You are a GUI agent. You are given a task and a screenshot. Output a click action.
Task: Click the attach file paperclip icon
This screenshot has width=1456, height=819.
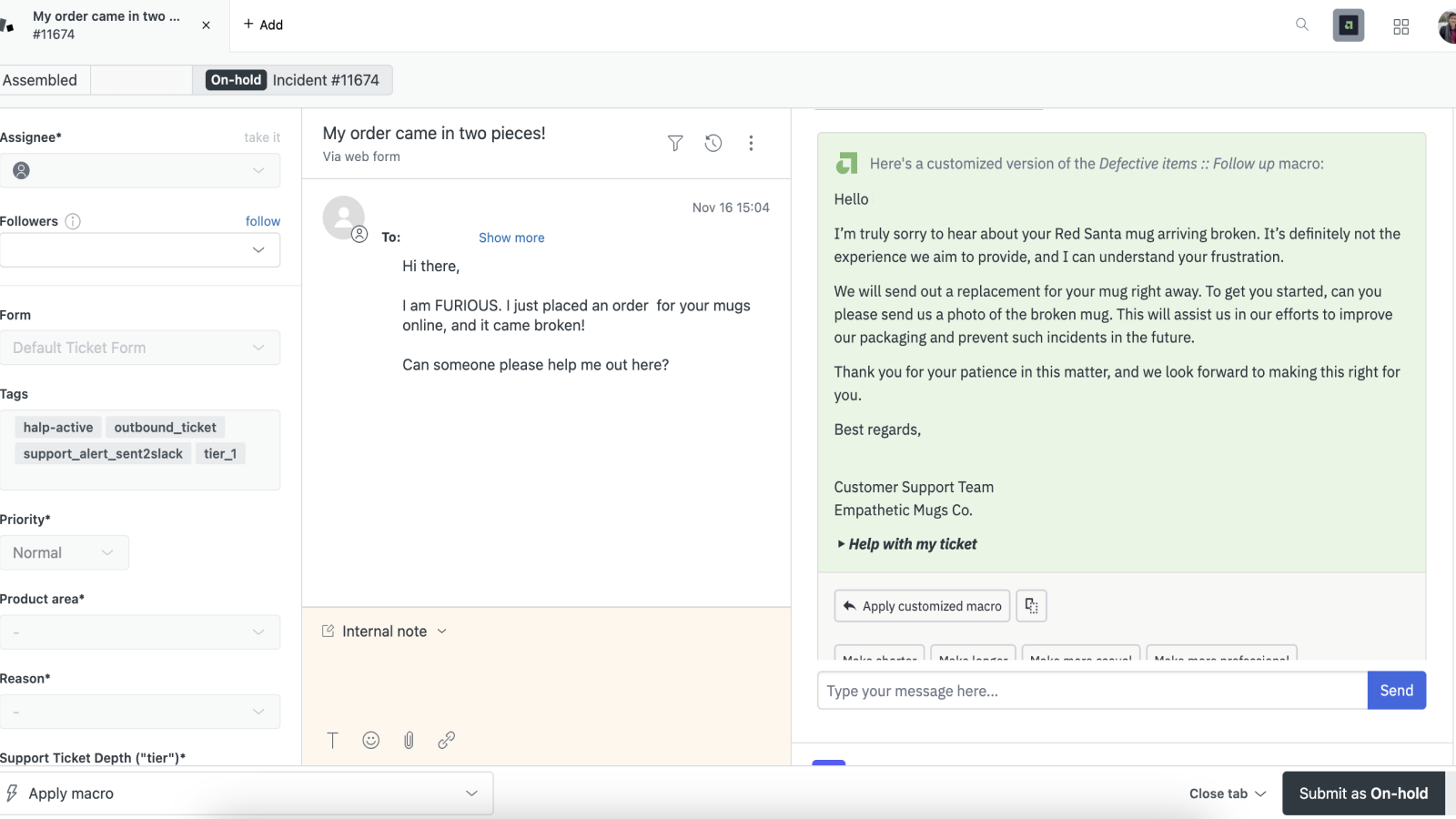pos(409,740)
